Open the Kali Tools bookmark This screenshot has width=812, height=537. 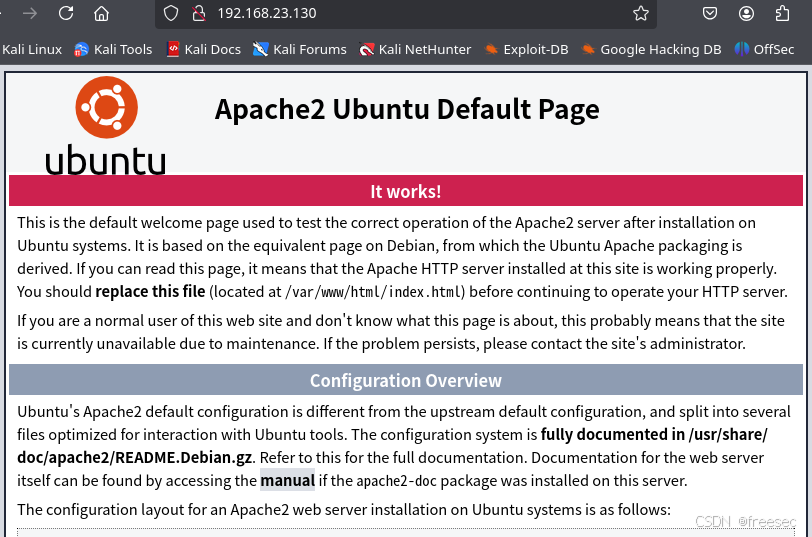click(113, 50)
